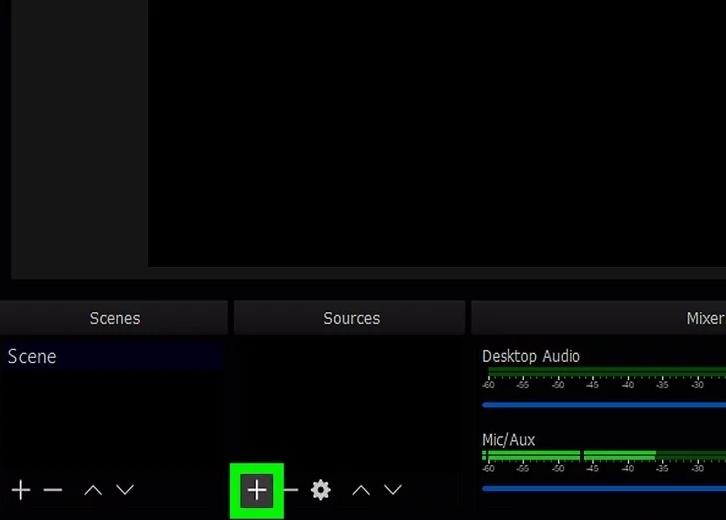Image resolution: width=726 pixels, height=520 pixels.
Task: Click the "Desktop Audio" label in the mixer
Action: [x=531, y=357]
